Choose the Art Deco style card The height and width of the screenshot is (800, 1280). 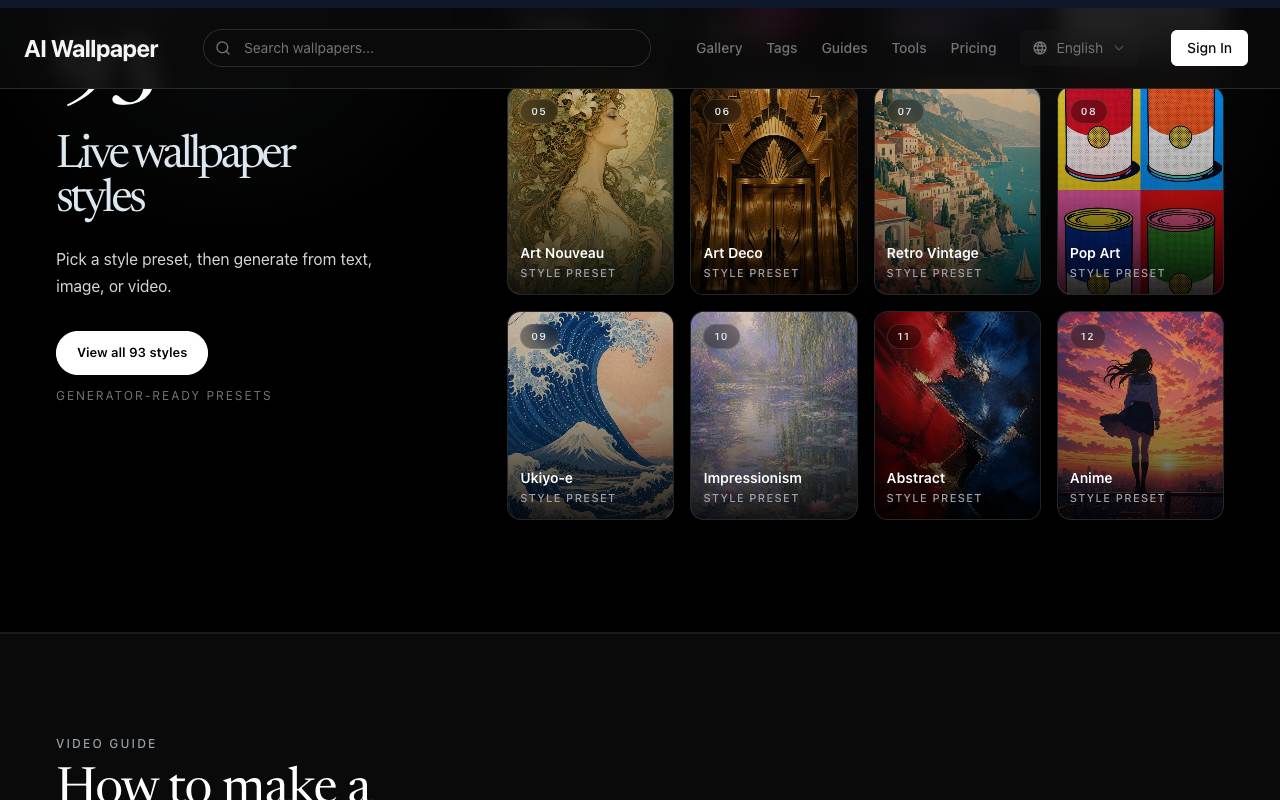pyautogui.click(x=773, y=191)
